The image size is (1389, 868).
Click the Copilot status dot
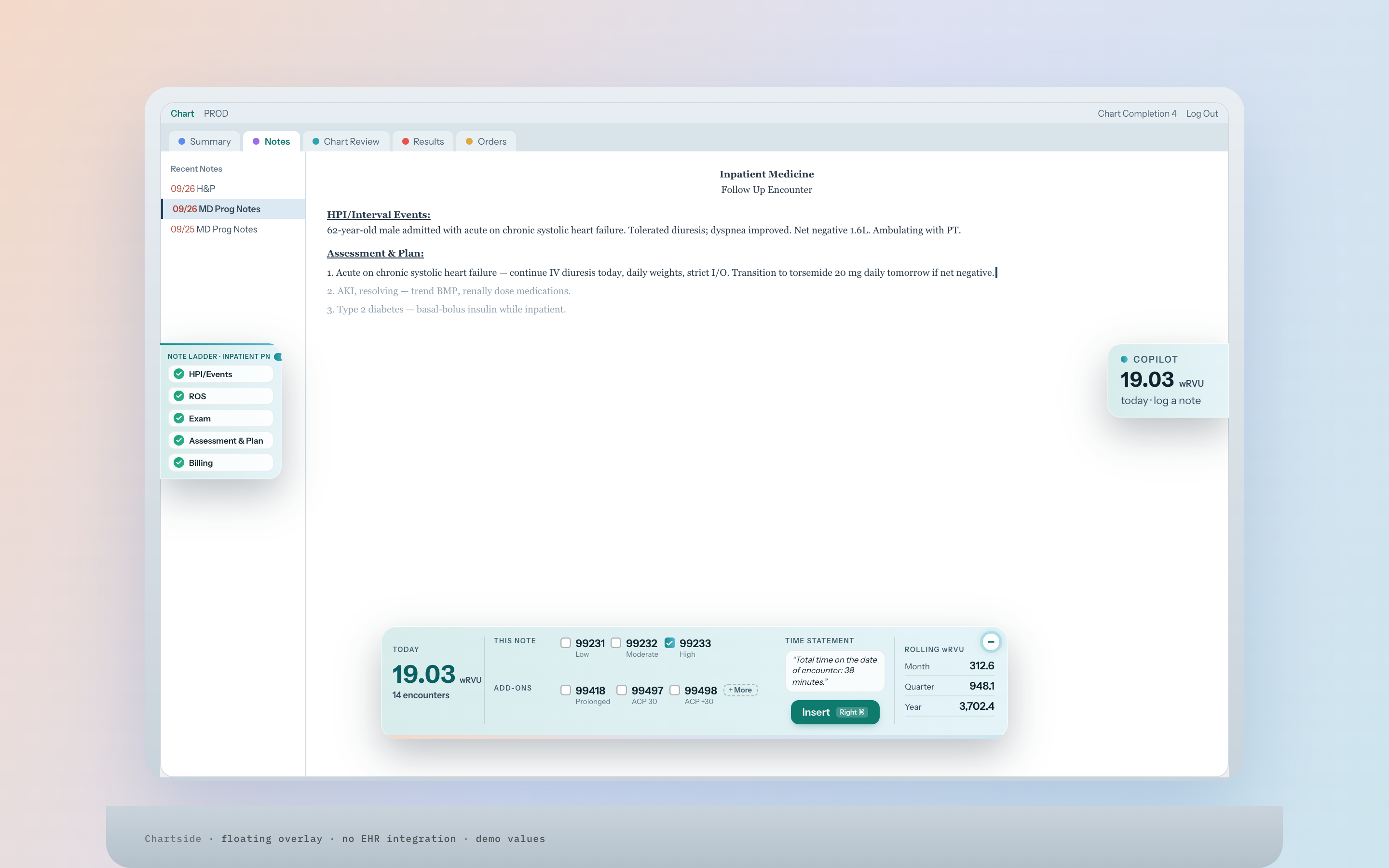[x=1124, y=359]
